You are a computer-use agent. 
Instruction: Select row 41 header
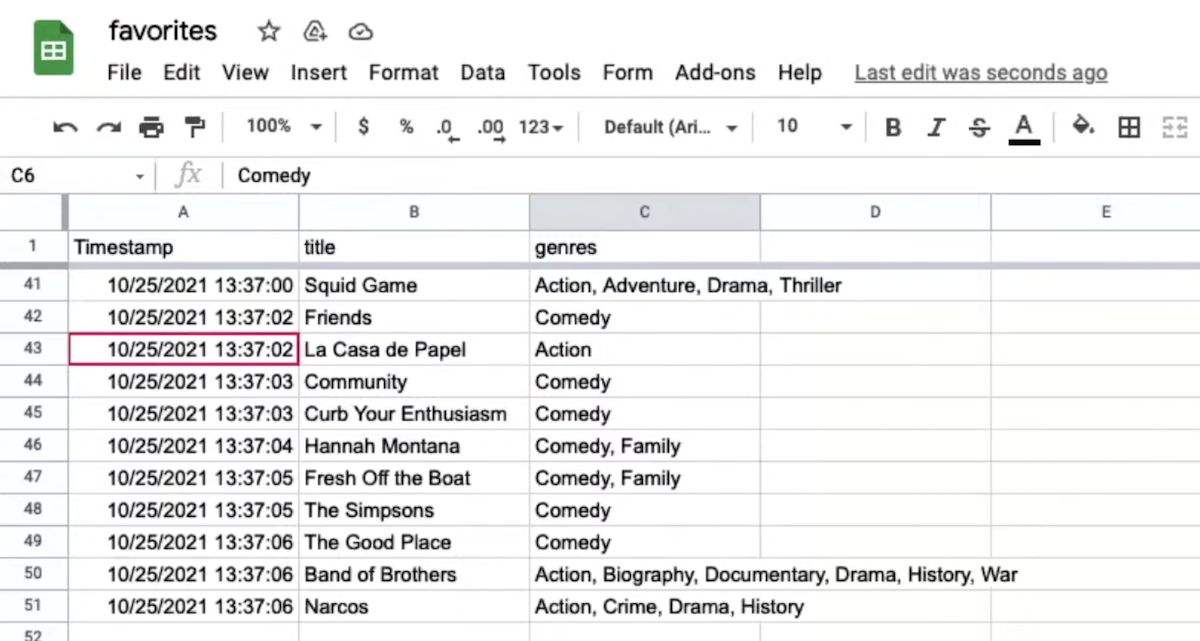(x=33, y=286)
